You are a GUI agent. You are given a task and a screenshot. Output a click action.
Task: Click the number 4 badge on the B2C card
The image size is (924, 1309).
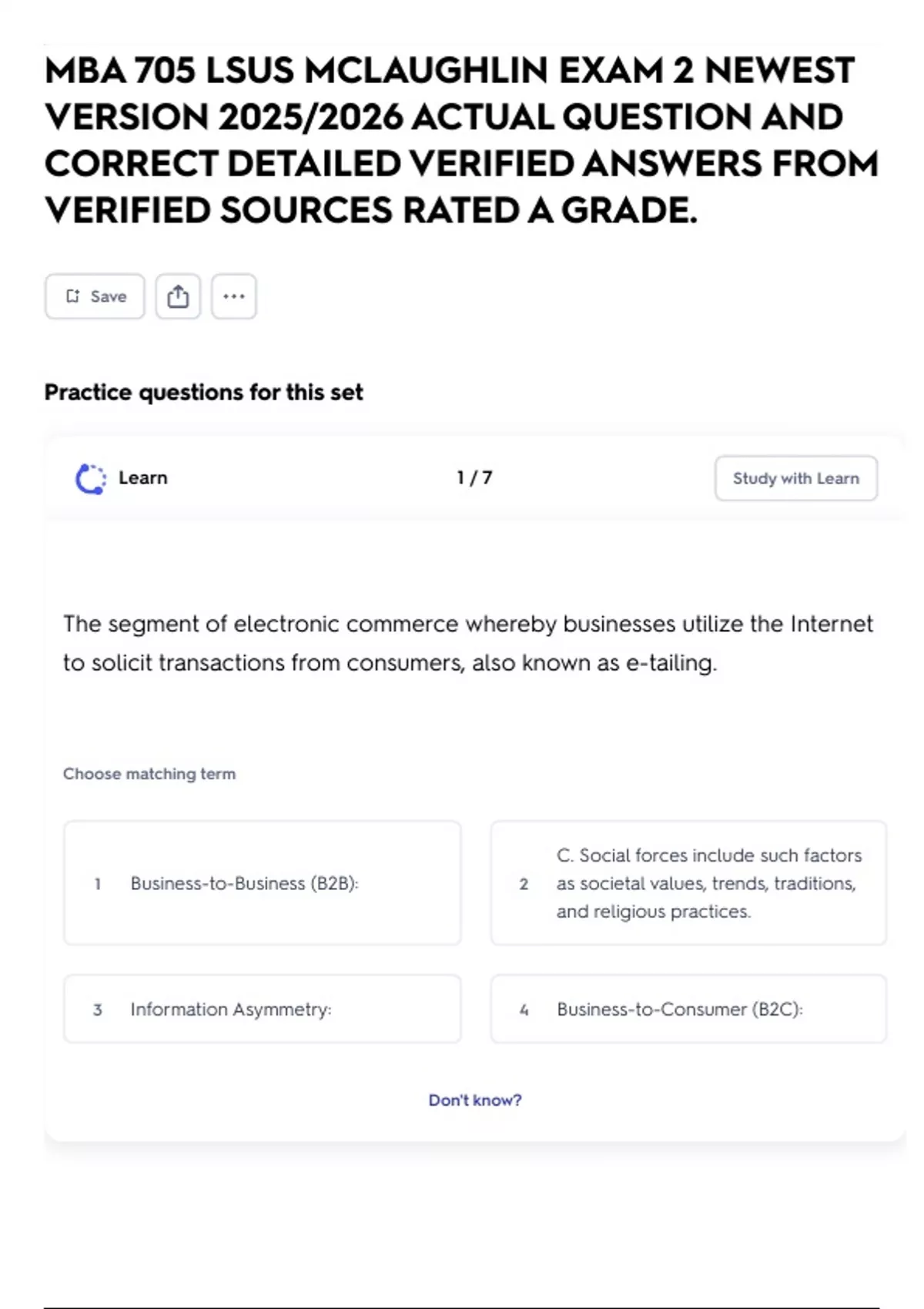tap(524, 1009)
